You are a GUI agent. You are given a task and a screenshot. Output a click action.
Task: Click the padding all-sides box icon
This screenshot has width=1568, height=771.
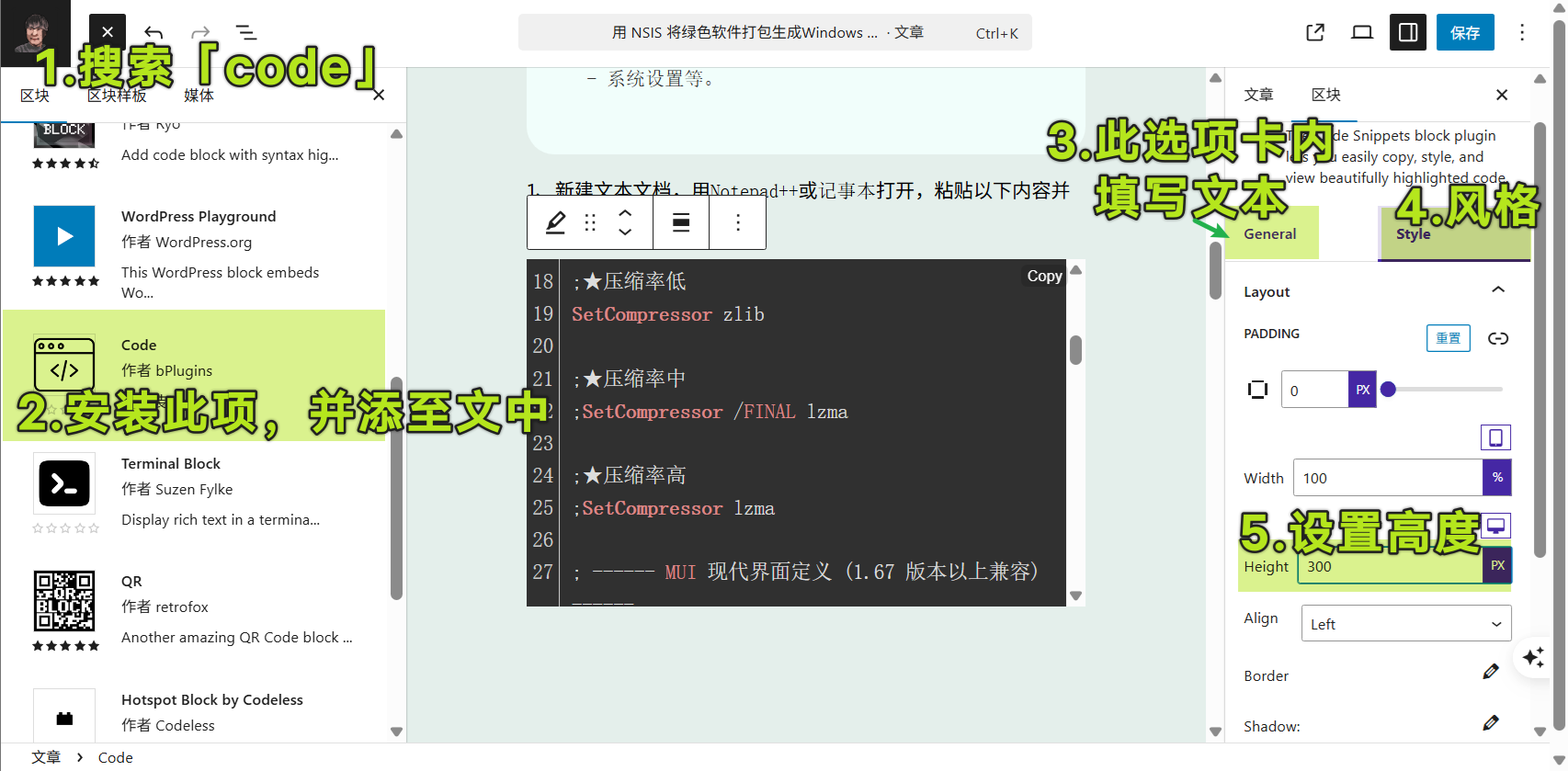tap(1257, 390)
